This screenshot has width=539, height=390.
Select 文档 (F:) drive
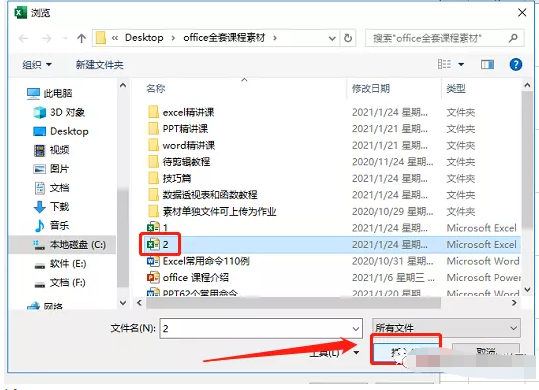(x=60, y=282)
